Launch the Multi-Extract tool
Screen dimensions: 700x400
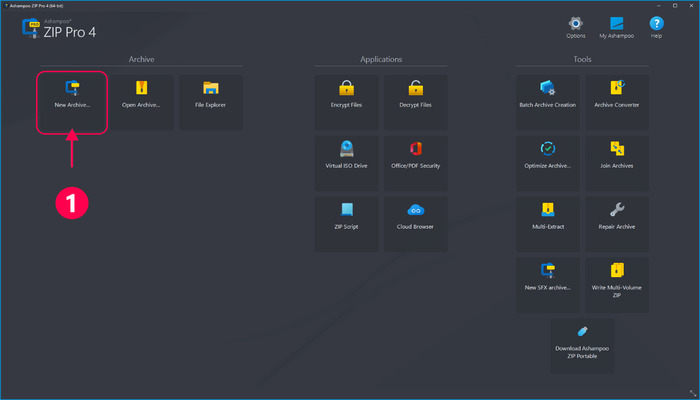pyautogui.click(x=548, y=224)
